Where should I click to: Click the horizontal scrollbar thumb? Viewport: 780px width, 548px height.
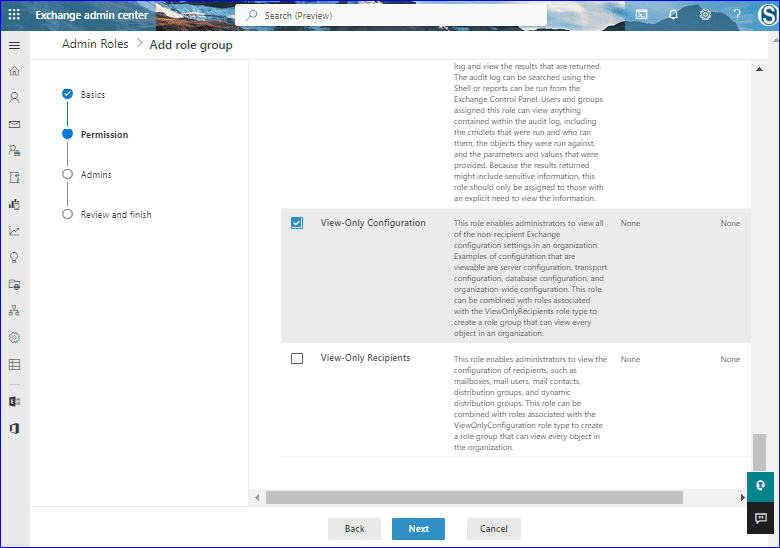[x=474, y=497]
